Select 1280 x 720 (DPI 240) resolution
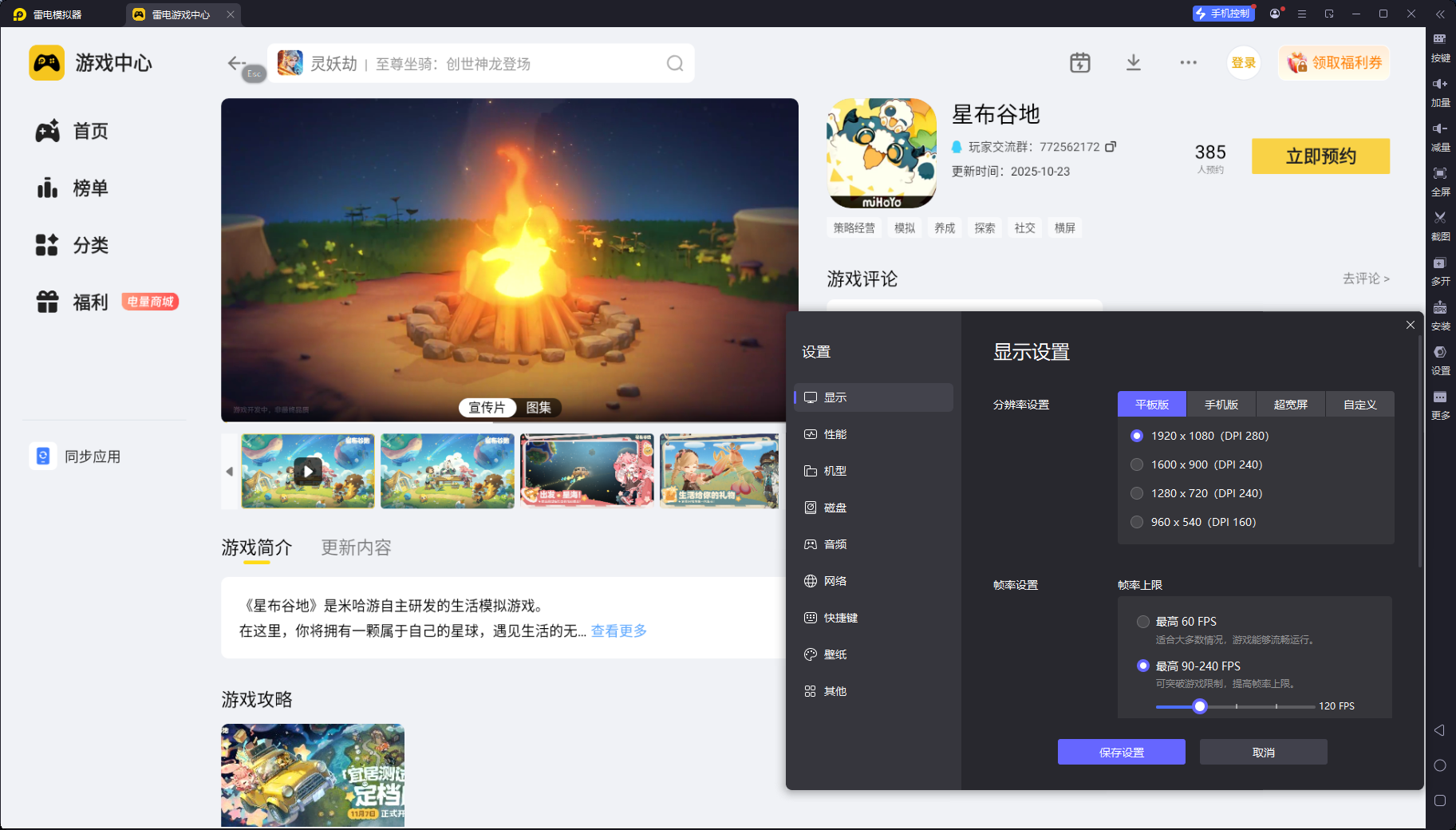 (x=1197, y=493)
